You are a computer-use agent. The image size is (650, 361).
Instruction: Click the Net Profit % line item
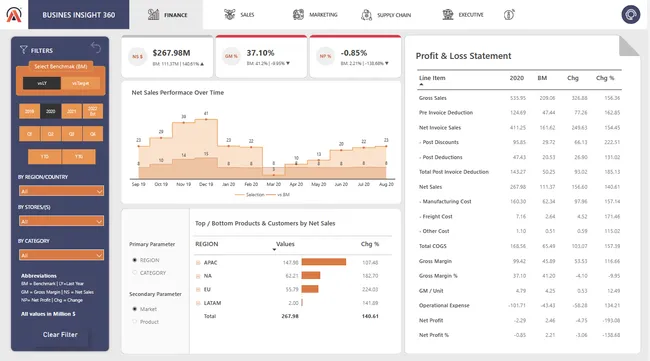pos(434,335)
